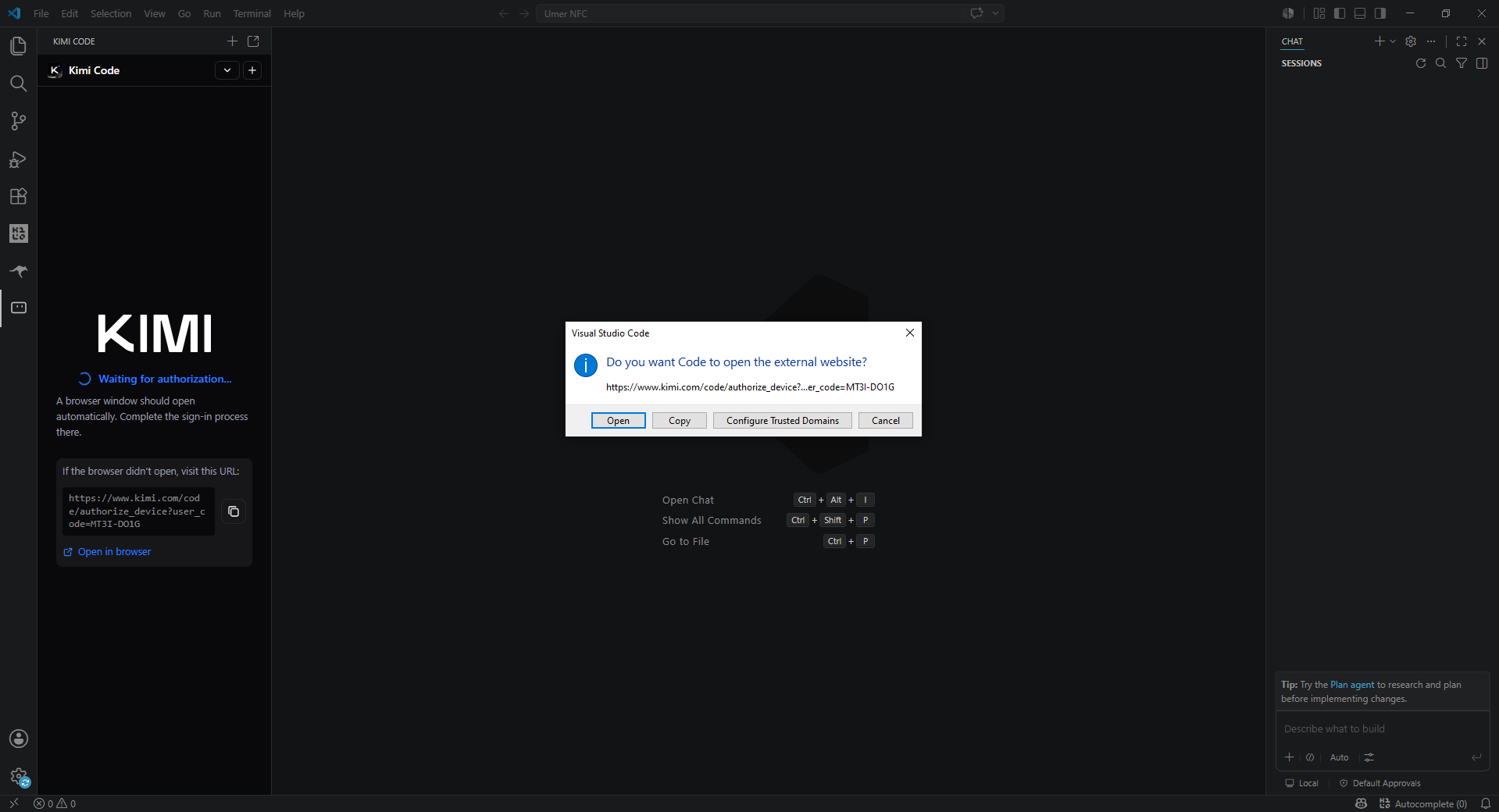Expand the new chat dropdown chevron
This screenshot has width=1499, height=812.
pyautogui.click(x=1393, y=41)
